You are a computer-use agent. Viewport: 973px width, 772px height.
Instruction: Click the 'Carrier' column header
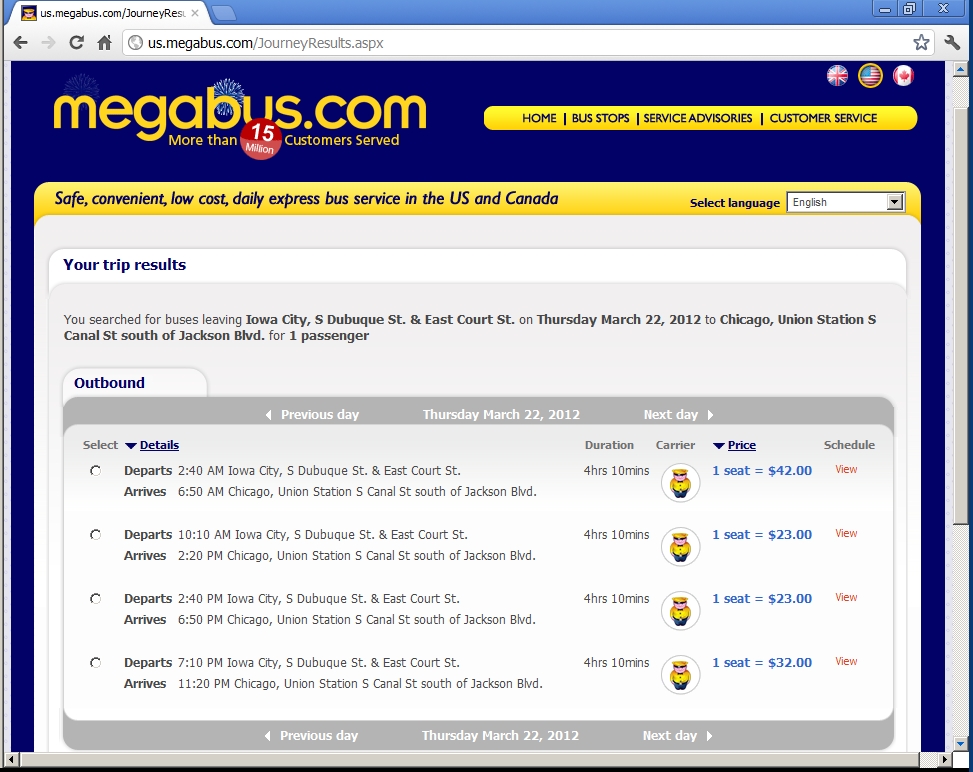675,445
